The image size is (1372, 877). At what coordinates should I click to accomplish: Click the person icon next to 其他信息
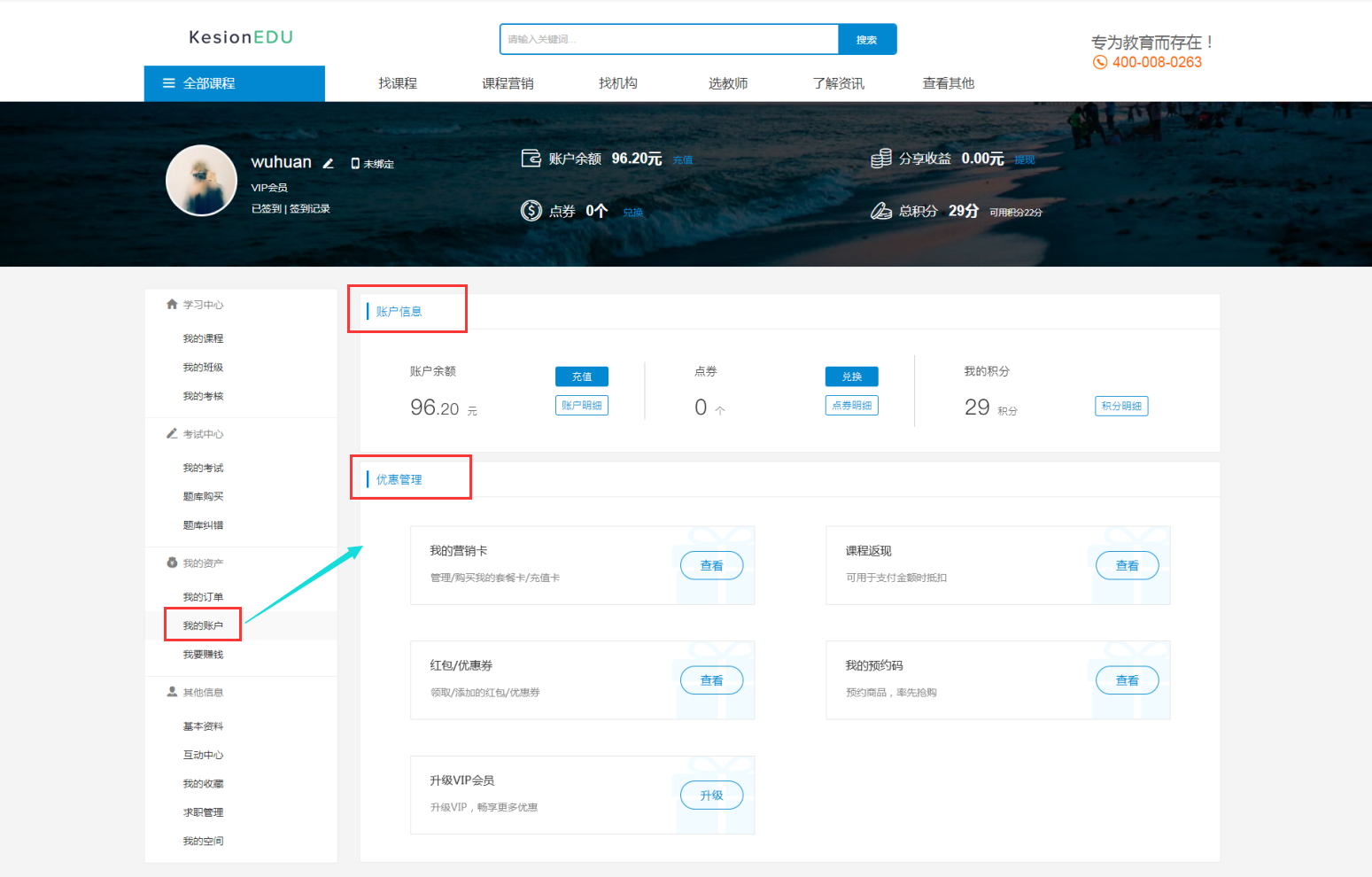point(171,692)
